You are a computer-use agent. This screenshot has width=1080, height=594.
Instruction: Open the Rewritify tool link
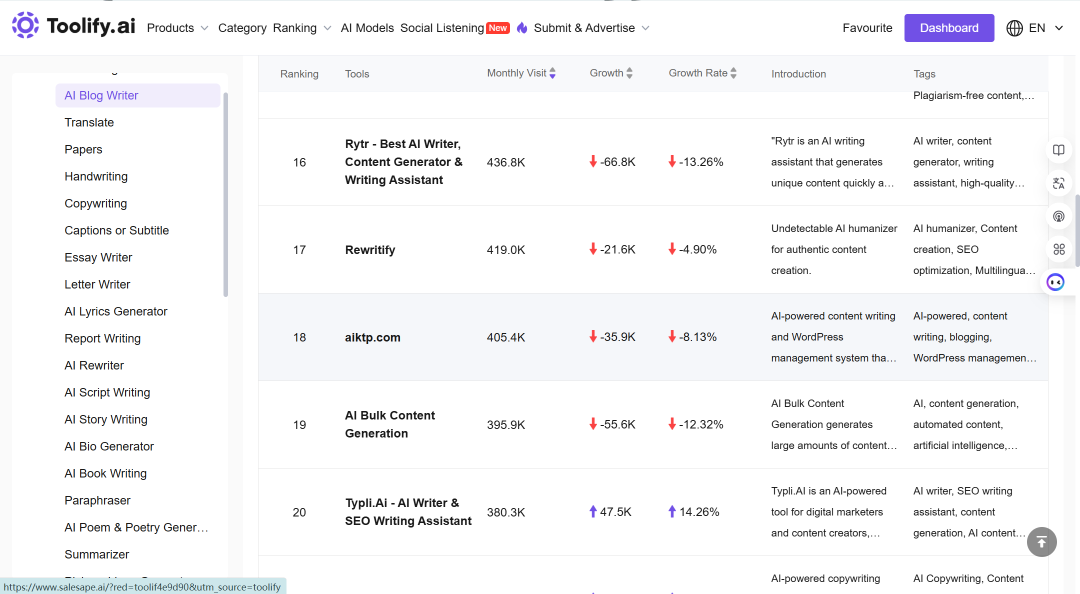[x=370, y=250]
